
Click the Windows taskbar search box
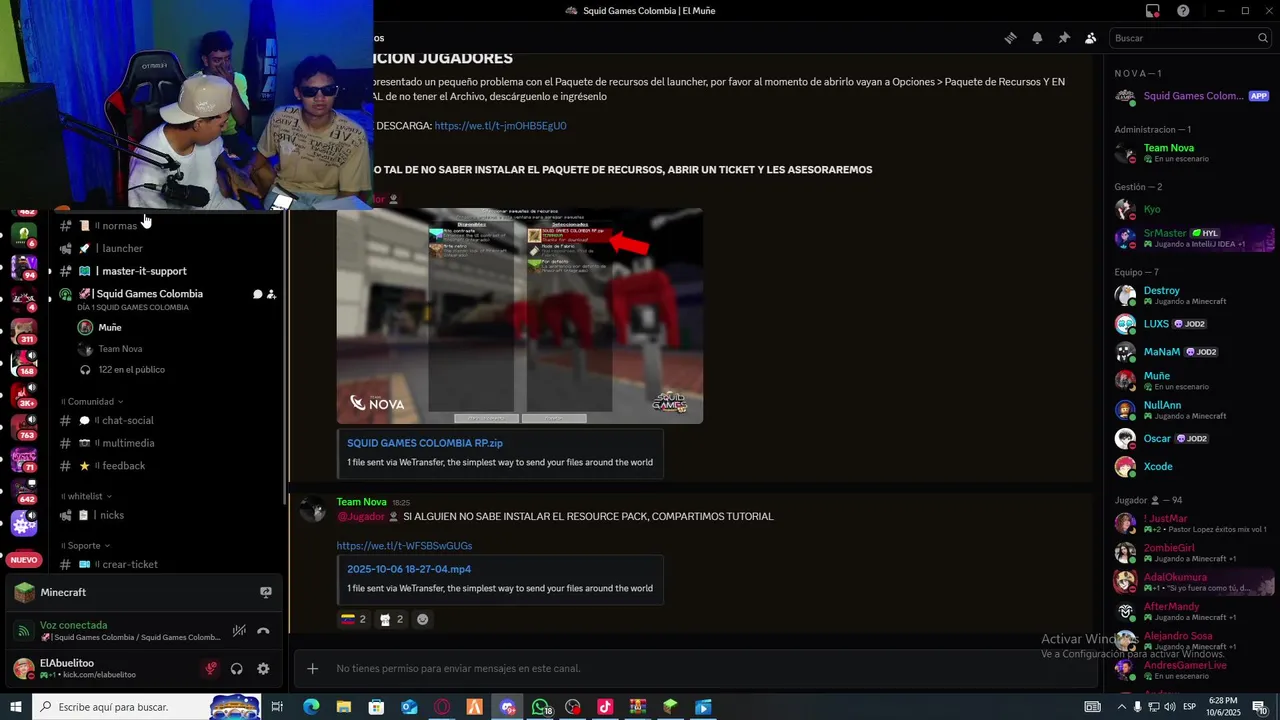click(x=148, y=707)
